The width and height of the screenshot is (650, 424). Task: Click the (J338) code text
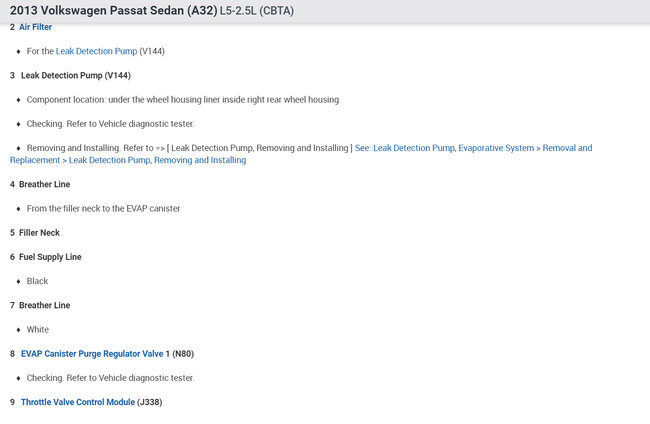[x=149, y=402]
